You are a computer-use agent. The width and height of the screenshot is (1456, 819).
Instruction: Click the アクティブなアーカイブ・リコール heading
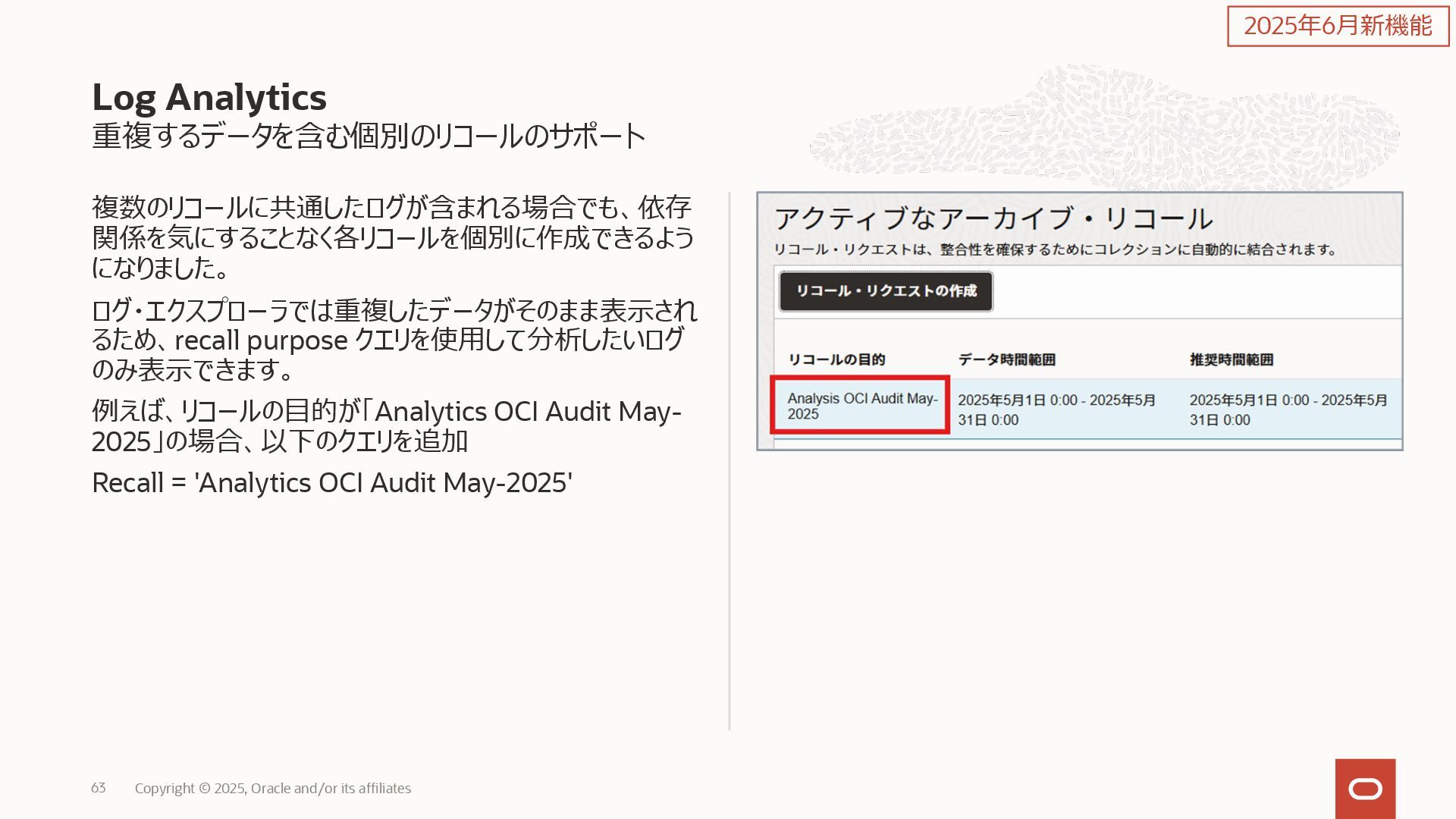click(993, 218)
